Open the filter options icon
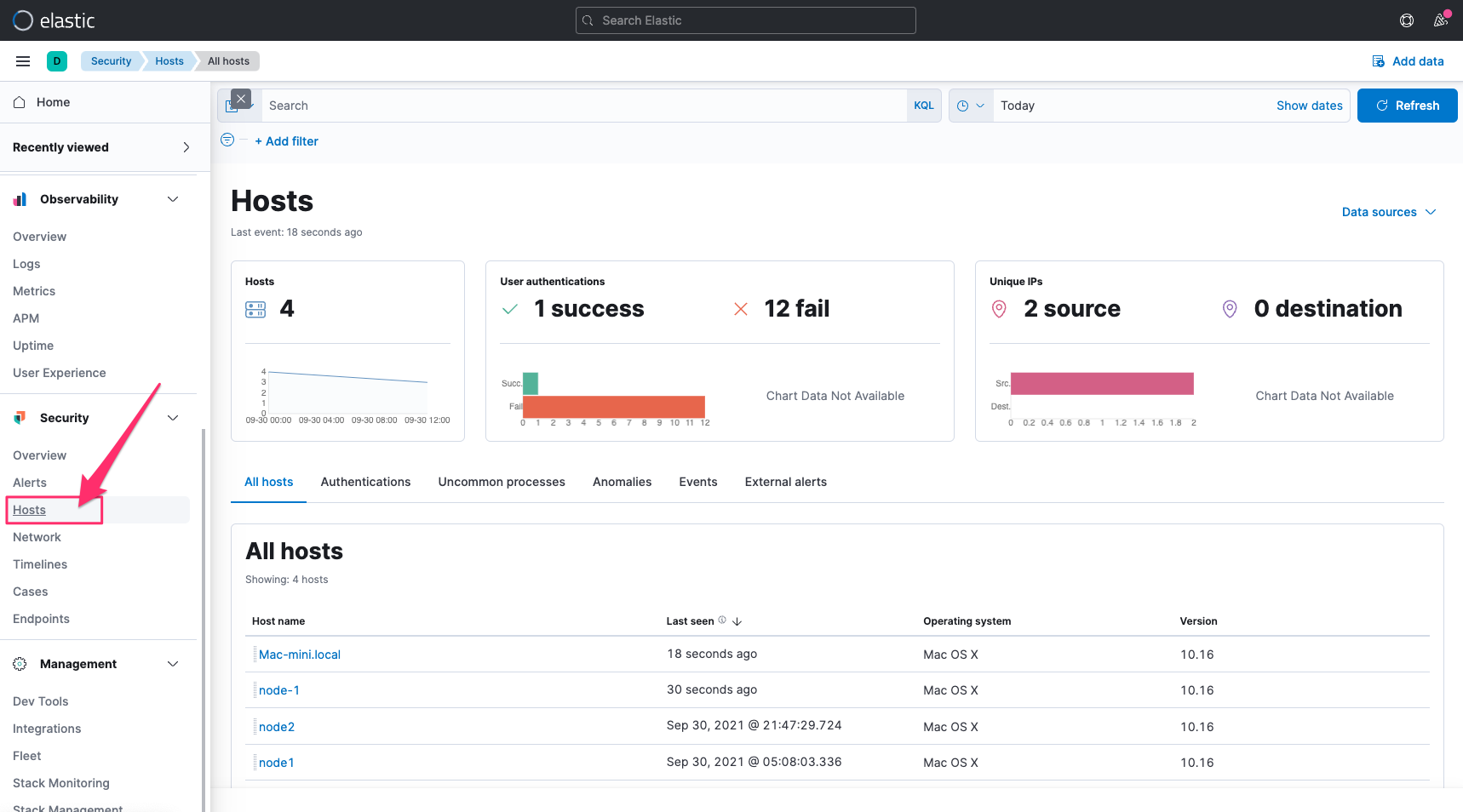The height and width of the screenshot is (812, 1463). click(227, 140)
